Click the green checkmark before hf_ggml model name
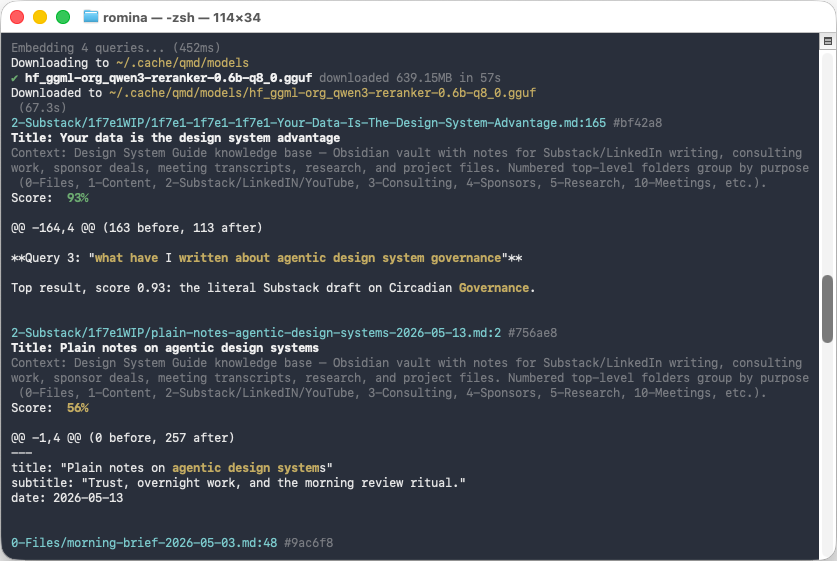Screen dimensions: 837x561 click(14, 78)
